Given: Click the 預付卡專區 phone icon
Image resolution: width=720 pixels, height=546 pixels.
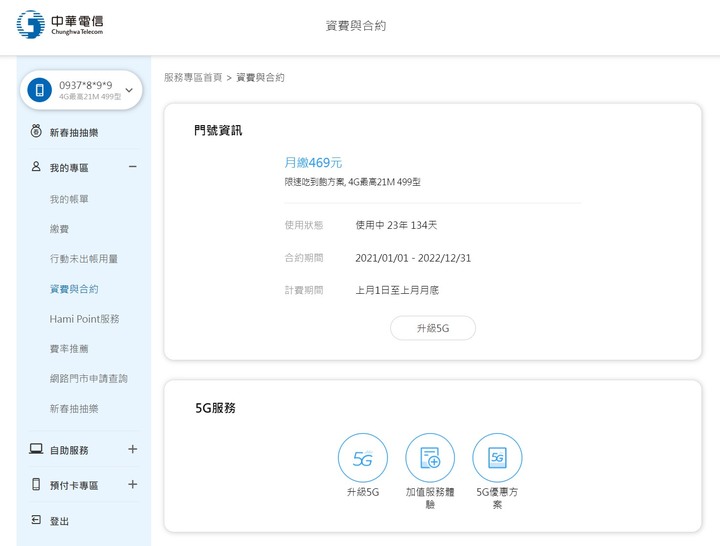Looking at the screenshot, I should 36,484.
